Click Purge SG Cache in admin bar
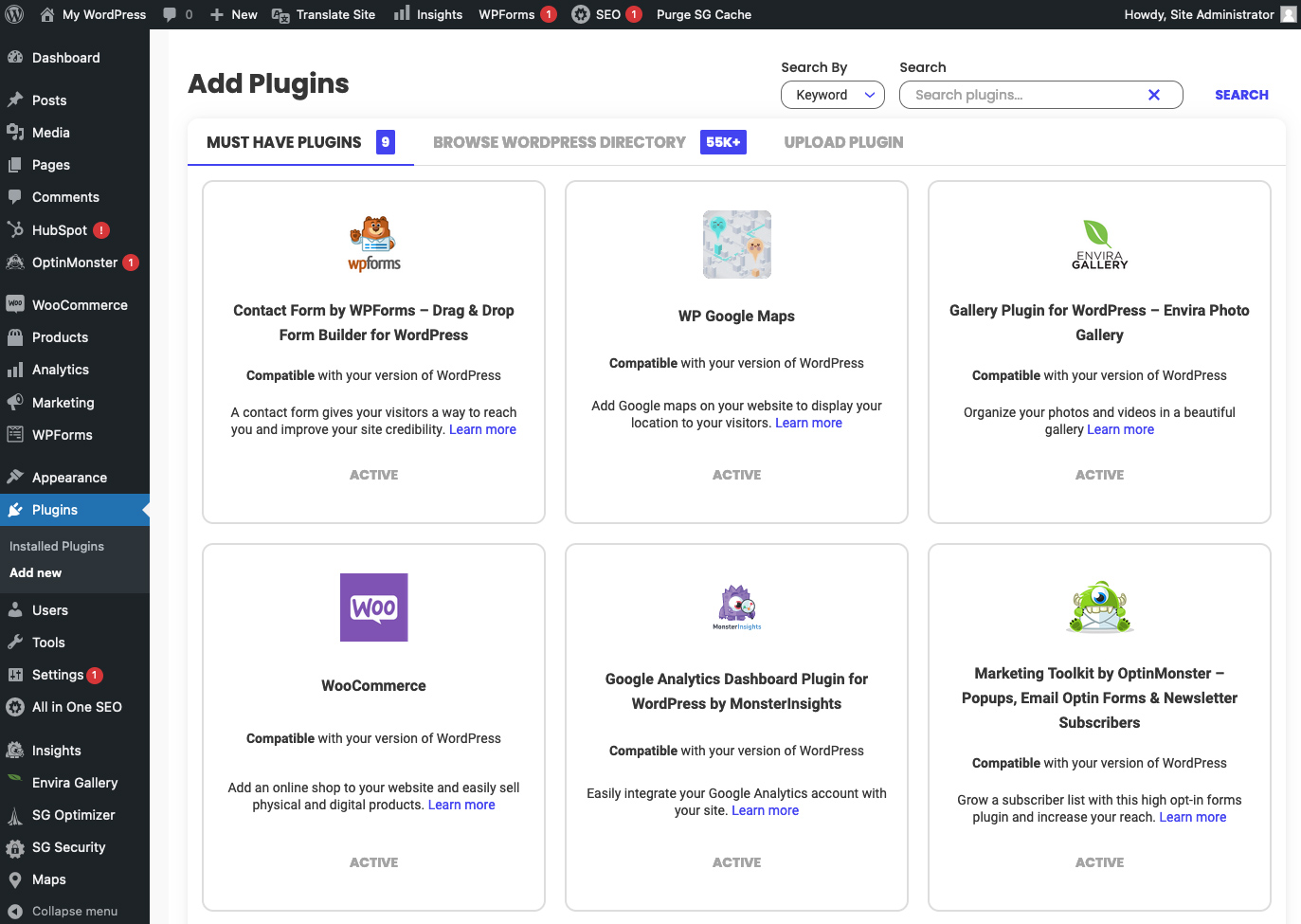The width and height of the screenshot is (1301, 924). [x=703, y=14]
